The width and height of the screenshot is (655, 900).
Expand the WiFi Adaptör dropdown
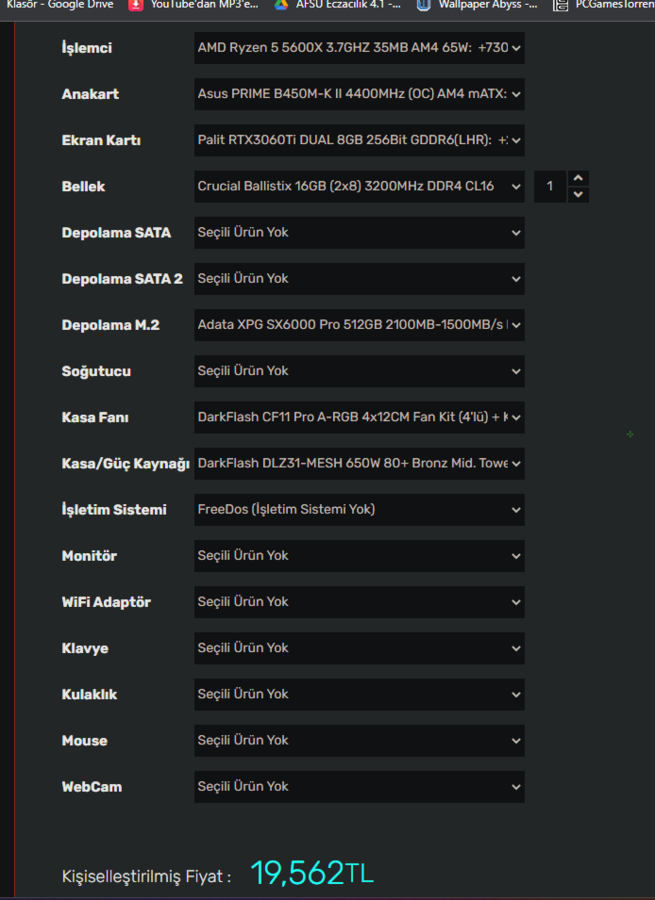(359, 602)
